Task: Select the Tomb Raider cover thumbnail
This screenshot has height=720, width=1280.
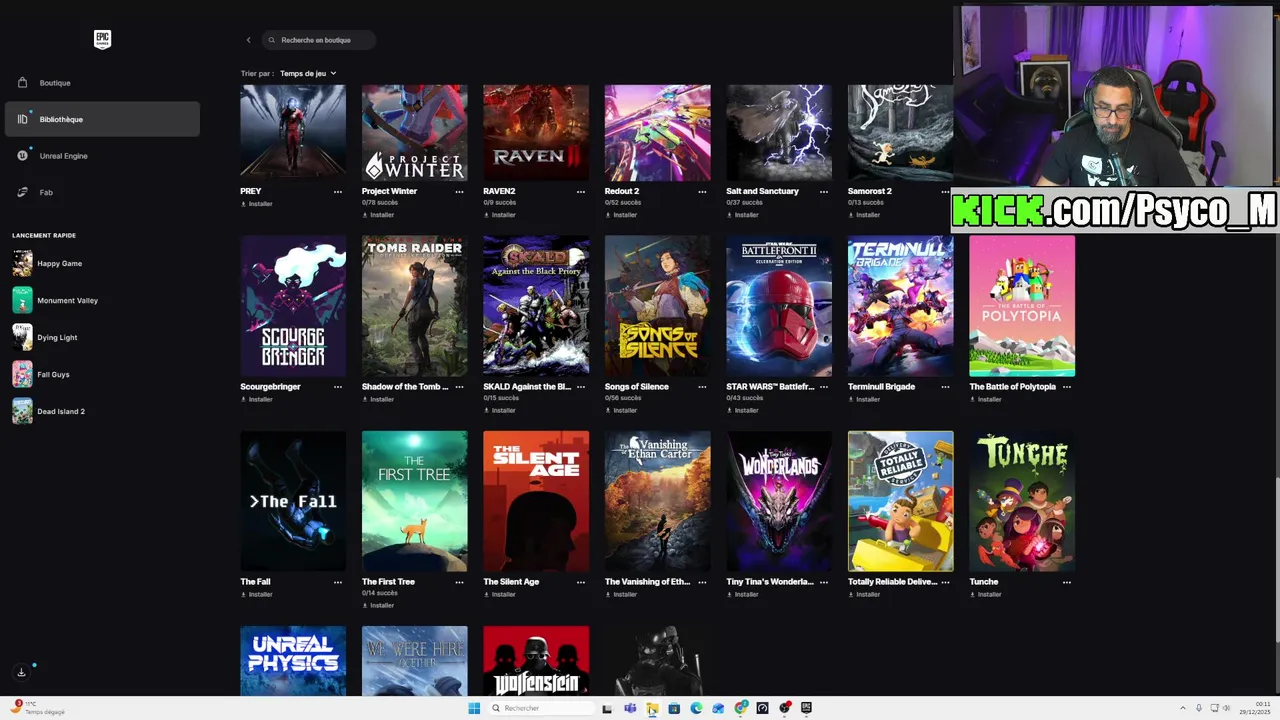Action: 414,306
